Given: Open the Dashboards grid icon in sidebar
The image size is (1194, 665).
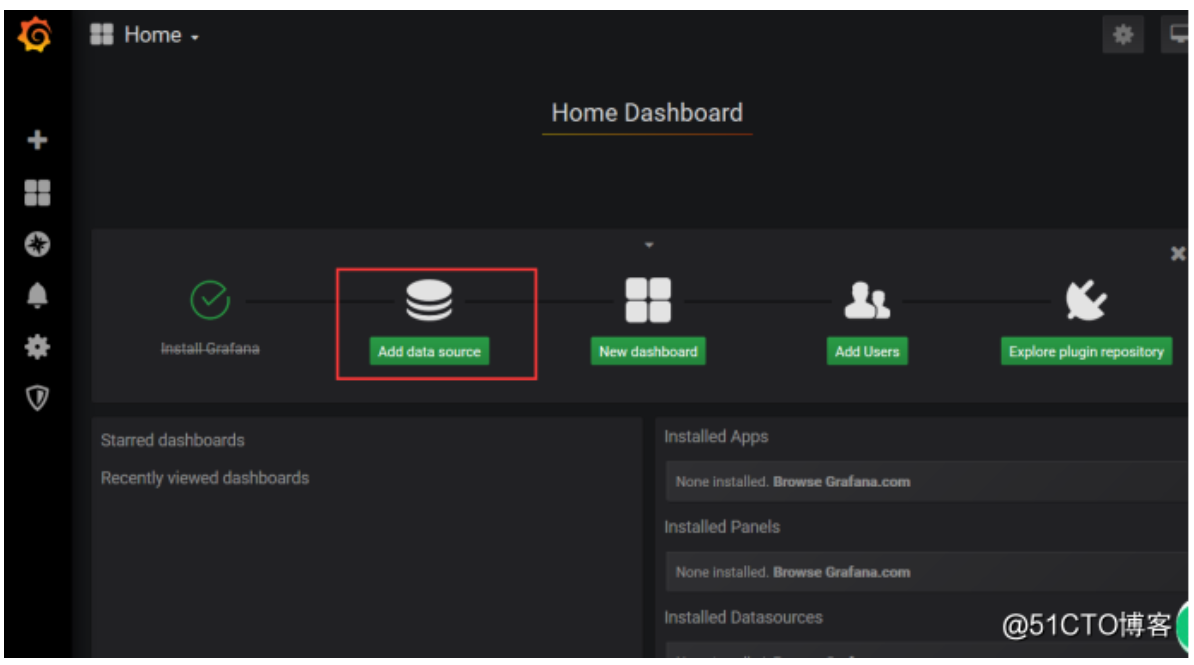Looking at the screenshot, I should coord(37,193).
